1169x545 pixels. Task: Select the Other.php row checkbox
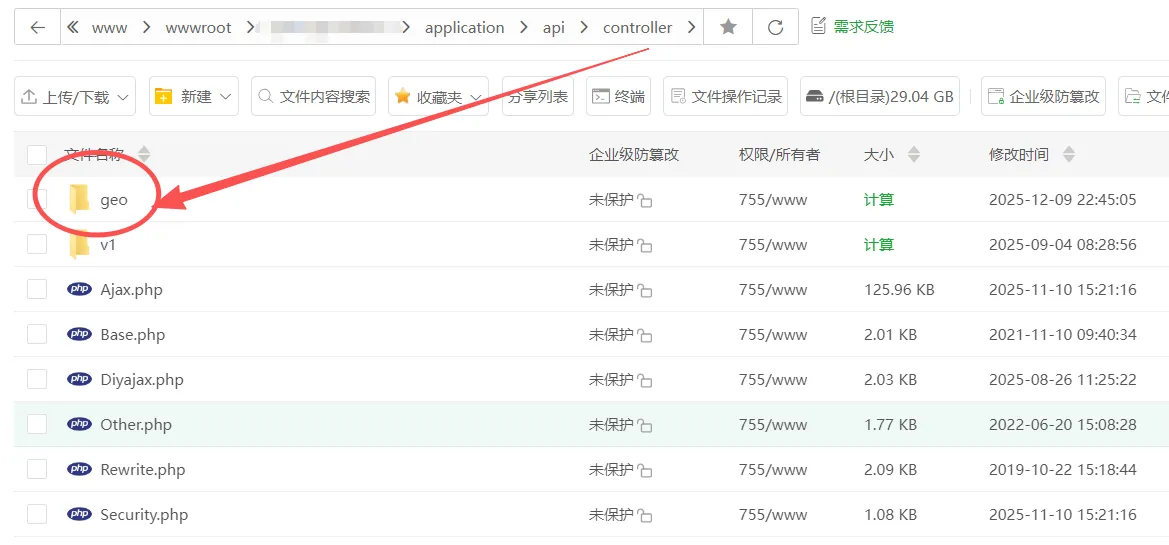37,424
